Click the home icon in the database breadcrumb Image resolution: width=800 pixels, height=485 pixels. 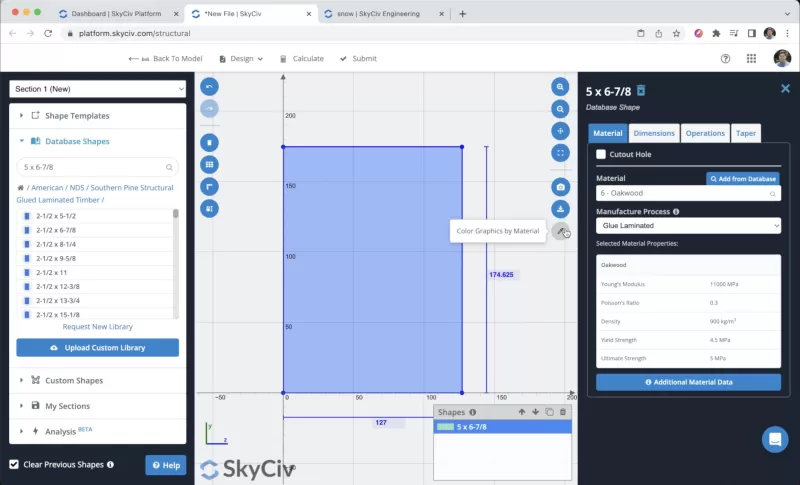click(20, 188)
